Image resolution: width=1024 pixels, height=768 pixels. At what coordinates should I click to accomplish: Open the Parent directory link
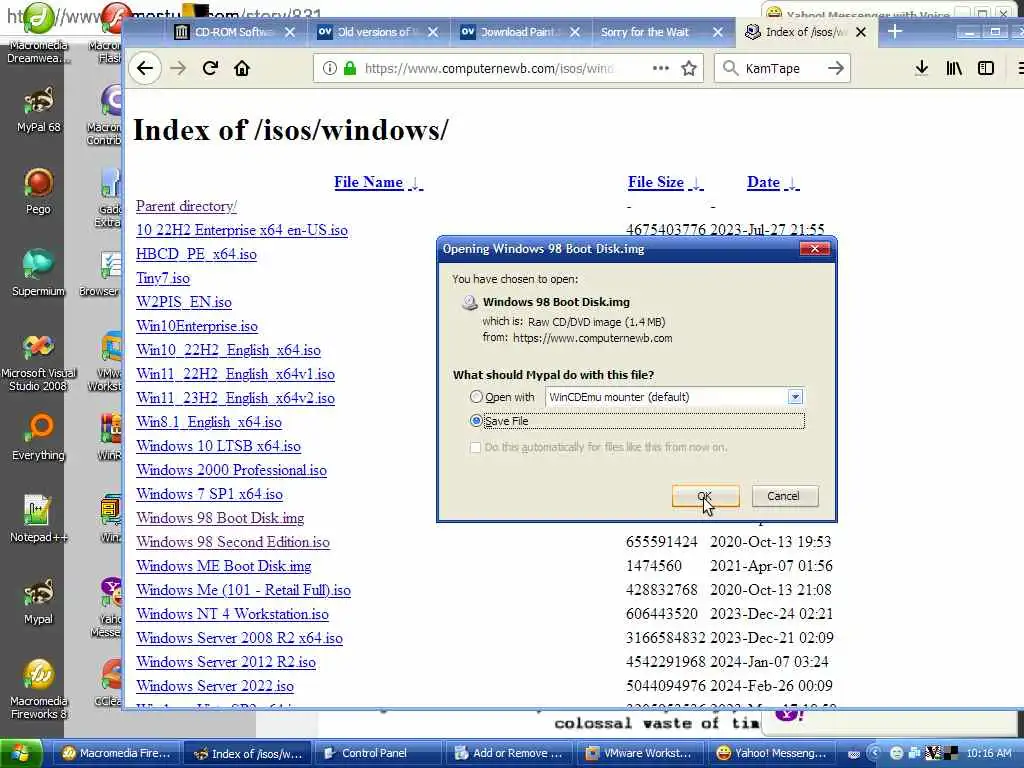pyautogui.click(x=186, y=206)
